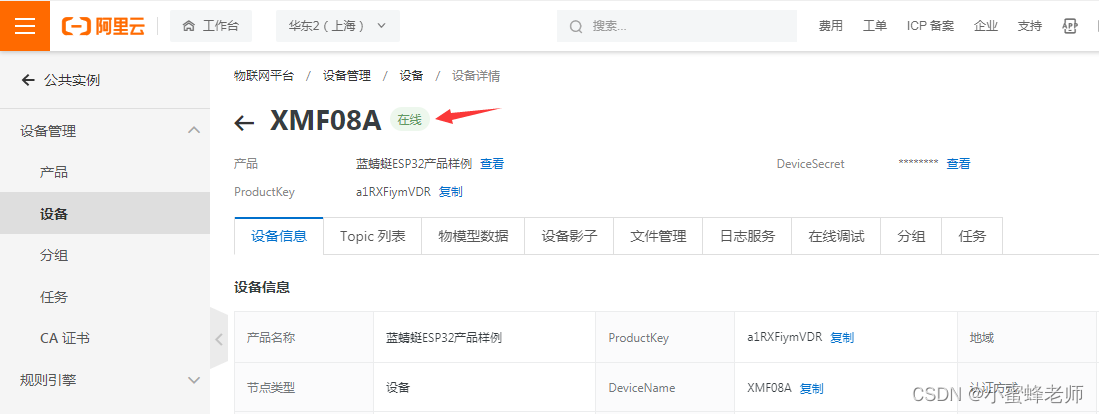Go back to 公共实例

60,80
